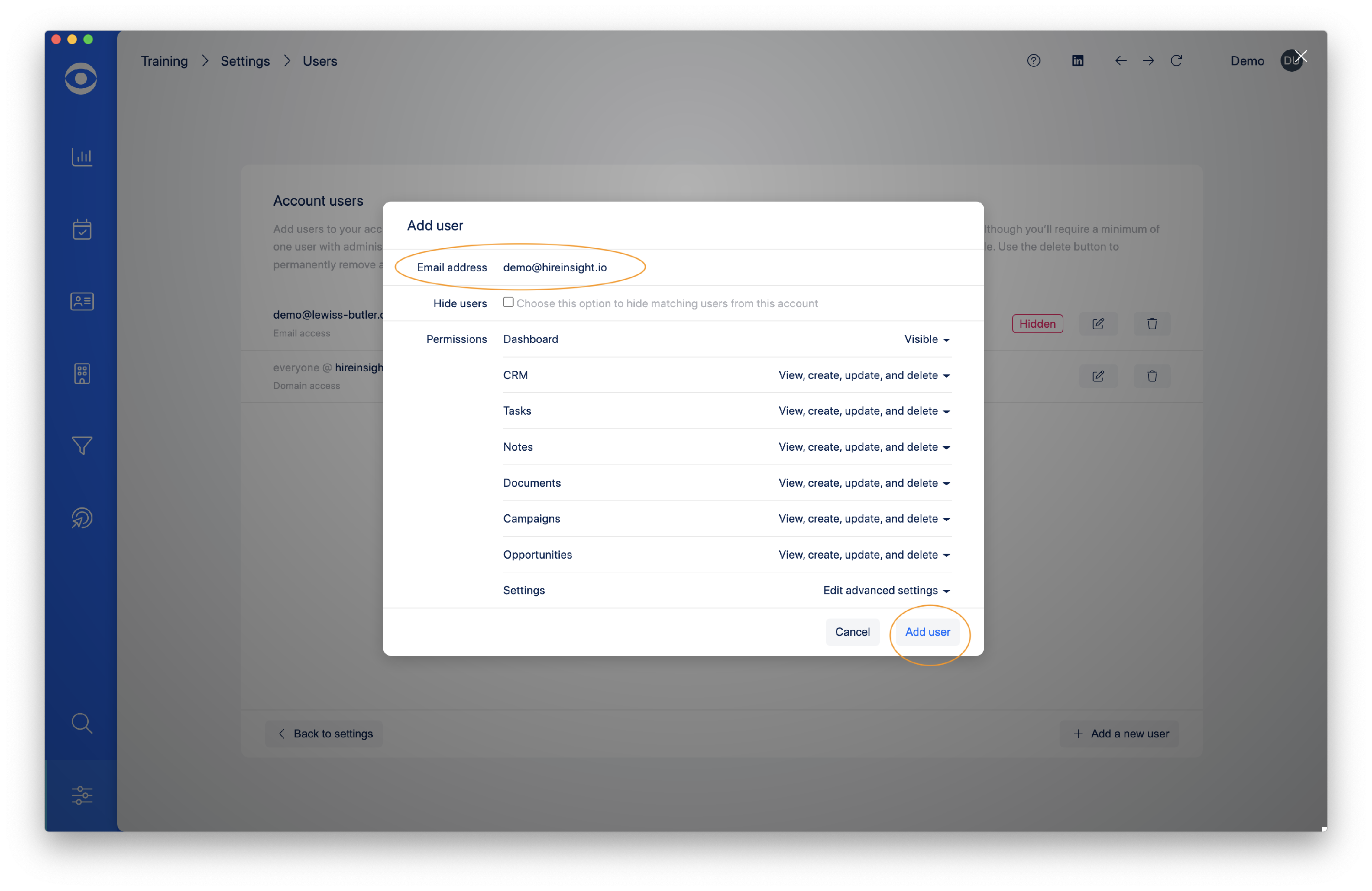
Task: Open help via the question mark icon
Action: pyautogui.click(x=1033, y=60)
